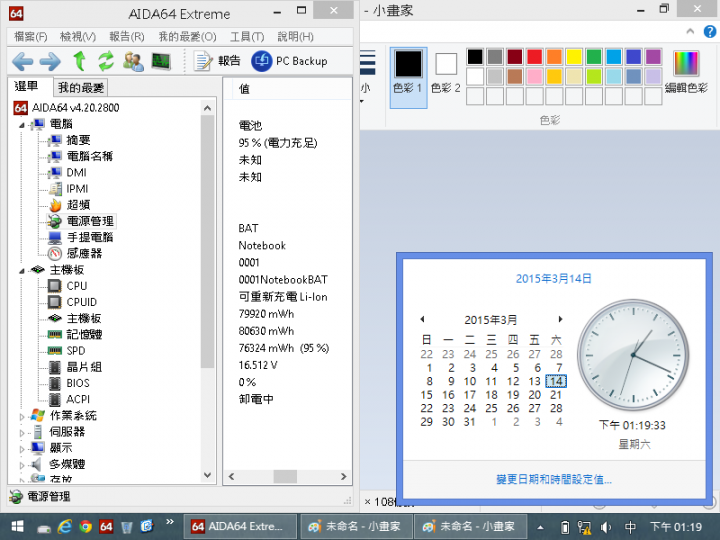Open Internet Explorer from the taskbar
The width and height of the screenshot is (720, 540).
[x=65, y=527]
